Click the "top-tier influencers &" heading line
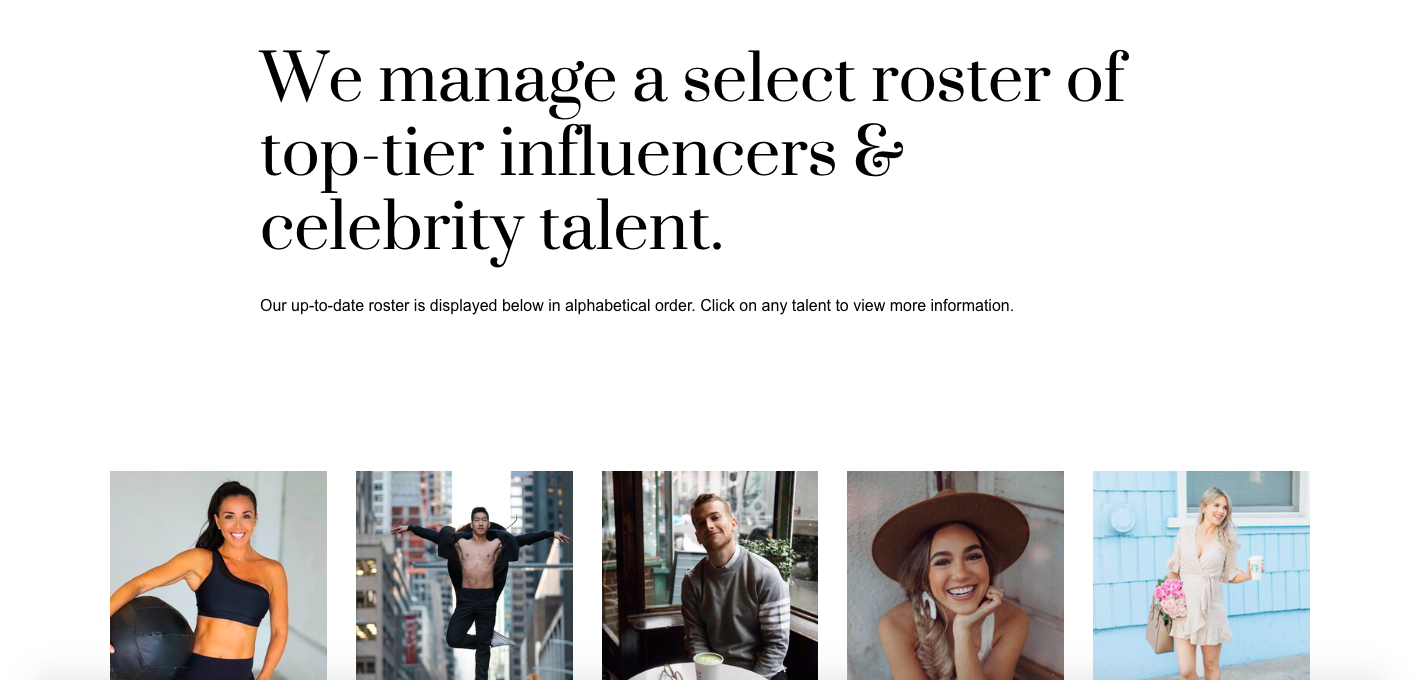The height and width of the screenshot is (680, 1422). [x=581, y=154]
